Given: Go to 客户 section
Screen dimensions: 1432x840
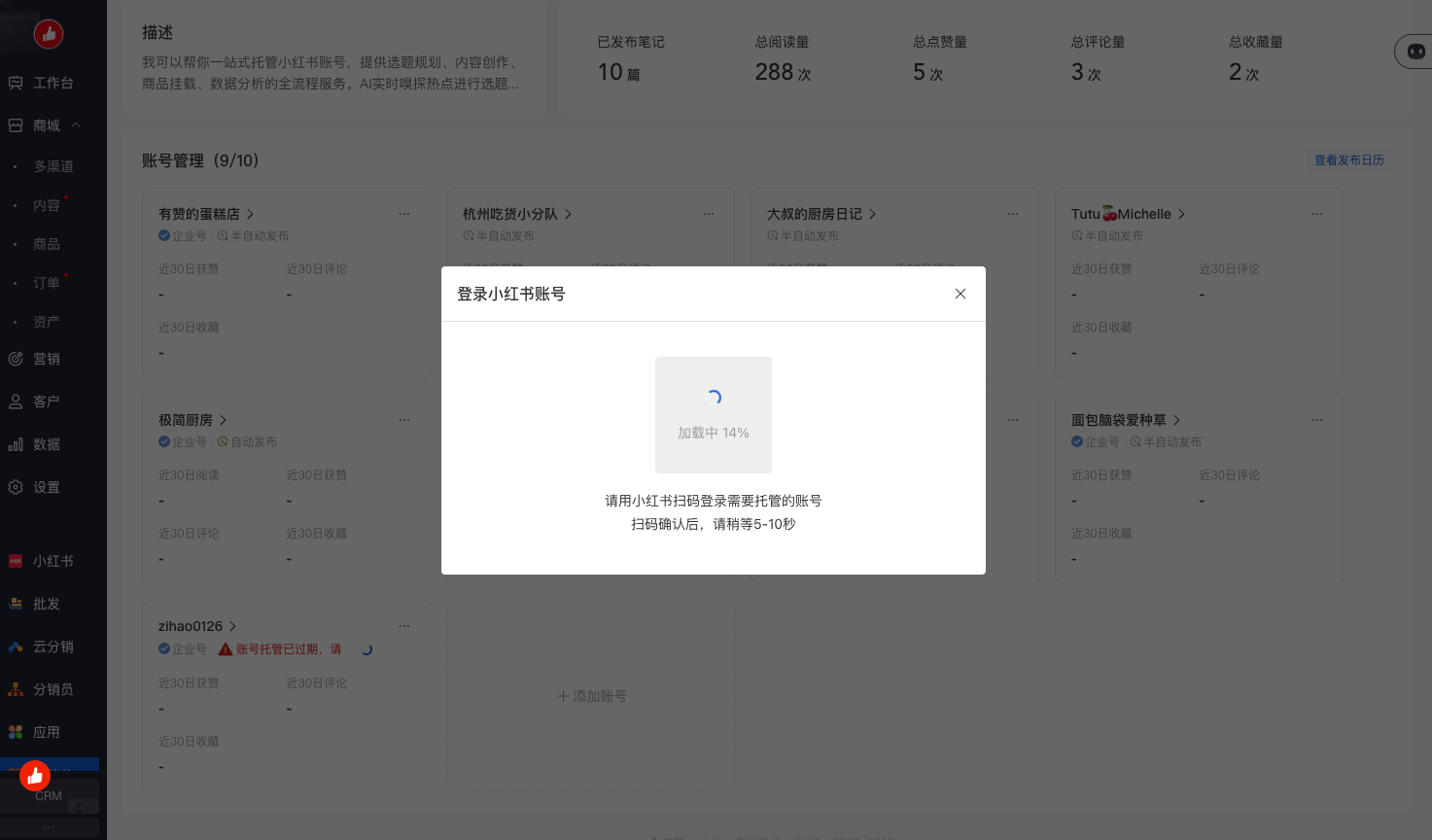Looking at the screenshot, I should (46, 402).
